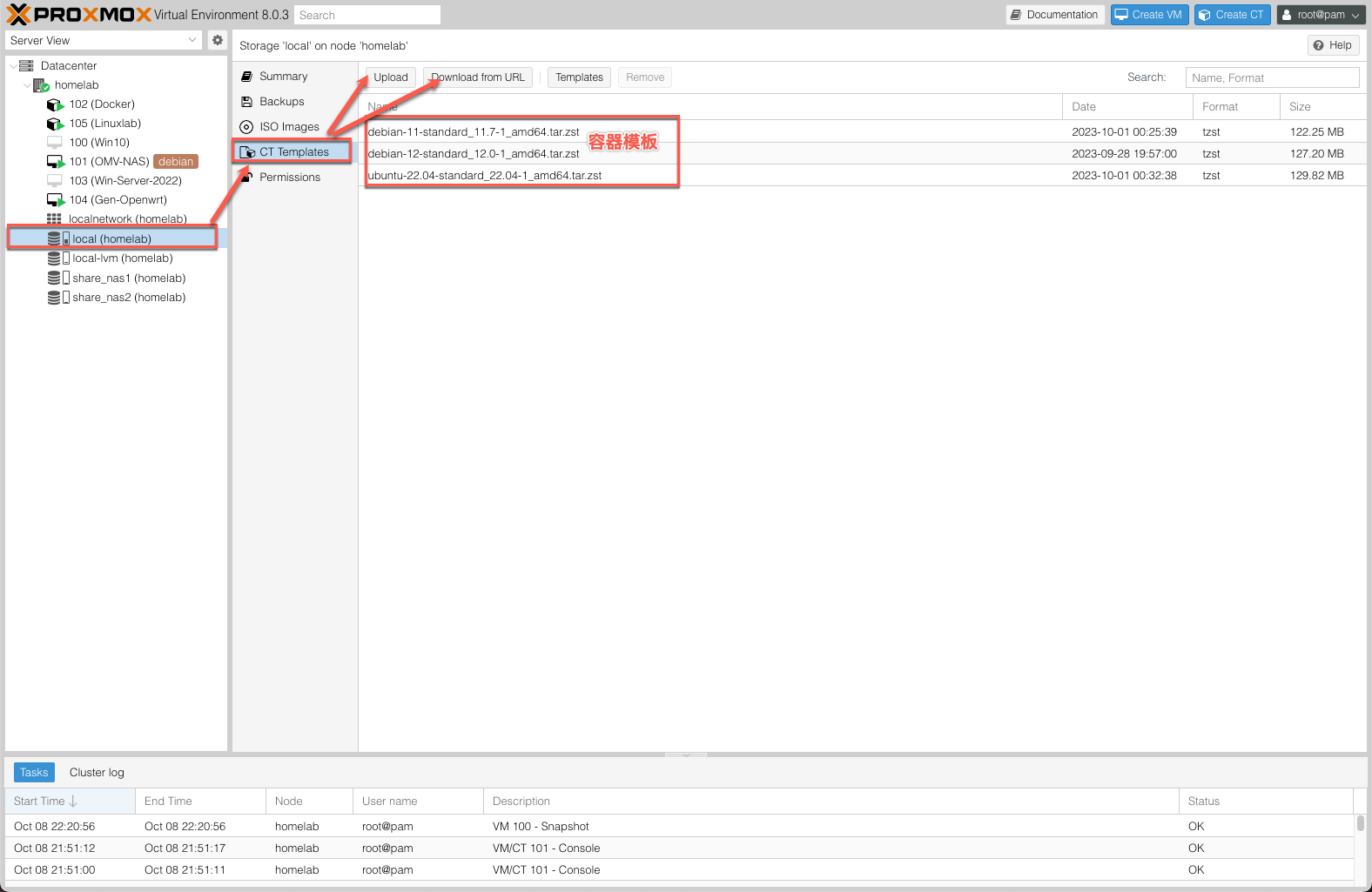The image size is (1372, 892).
Task: Click the Permissions lock icon
Action: pos(246,178)
